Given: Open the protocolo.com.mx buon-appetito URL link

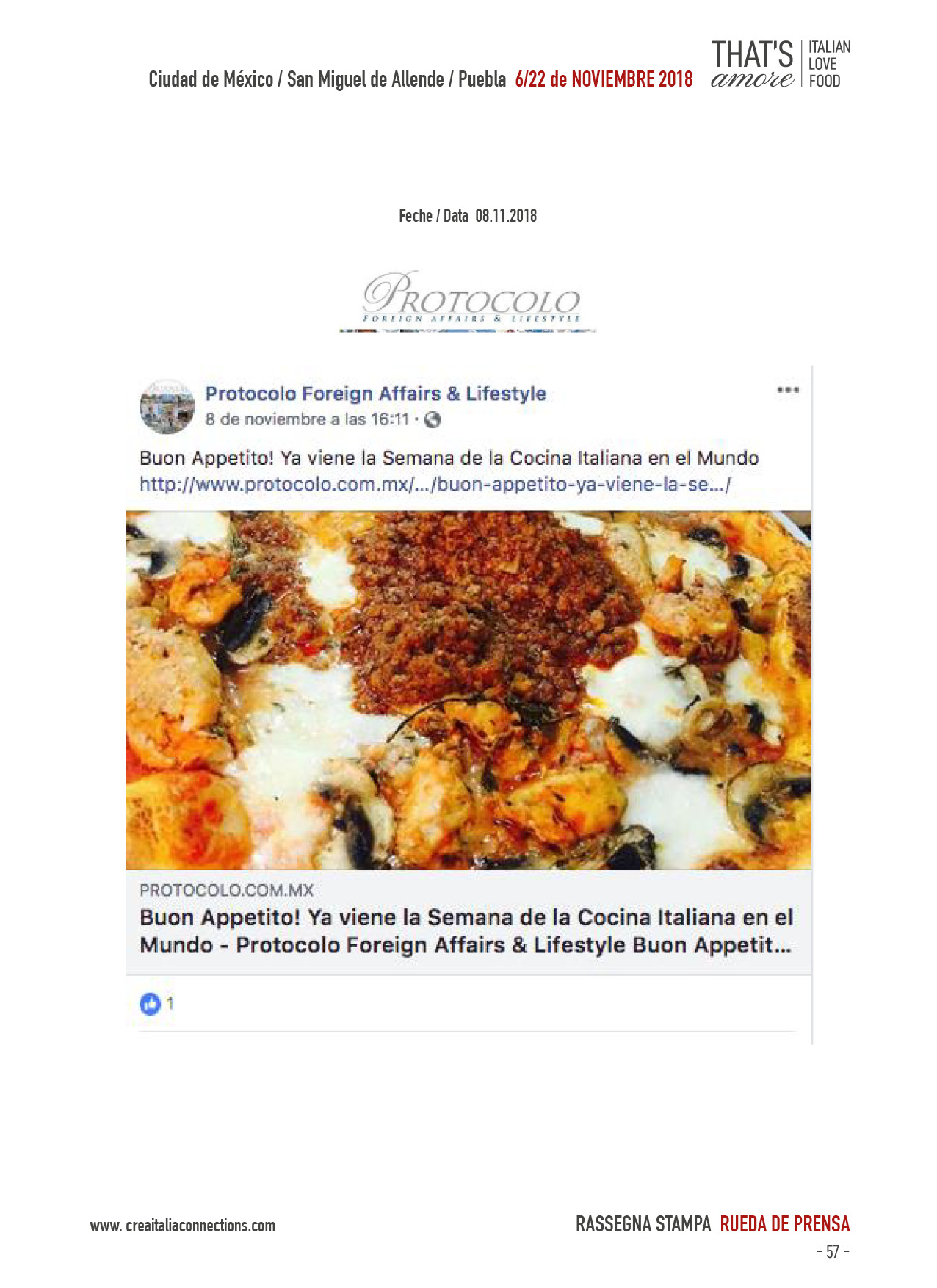Looking at the screenshot, I should click(x=435, y=485).
